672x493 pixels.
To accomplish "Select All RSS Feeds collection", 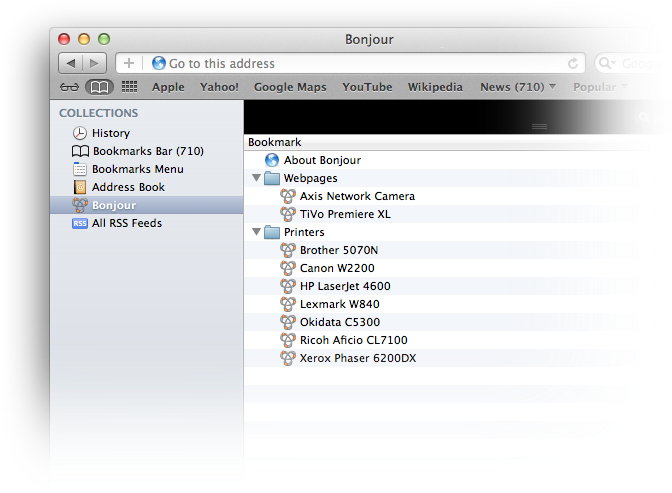I will [126, 223].
